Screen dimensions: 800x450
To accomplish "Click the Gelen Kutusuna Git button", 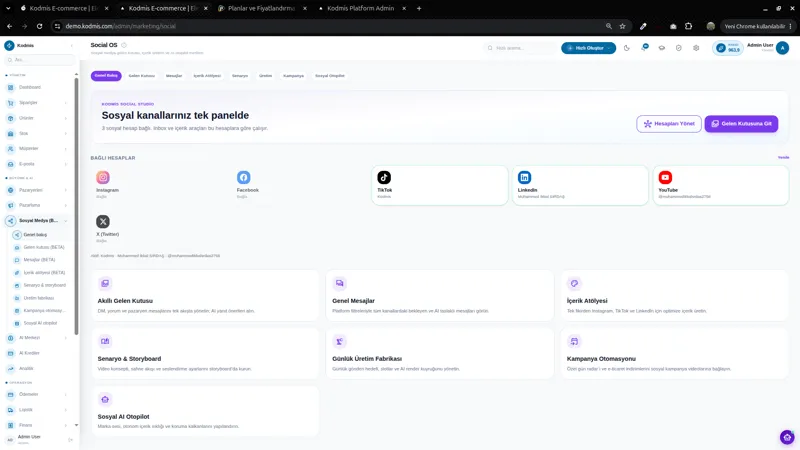I will click(741, 123).
